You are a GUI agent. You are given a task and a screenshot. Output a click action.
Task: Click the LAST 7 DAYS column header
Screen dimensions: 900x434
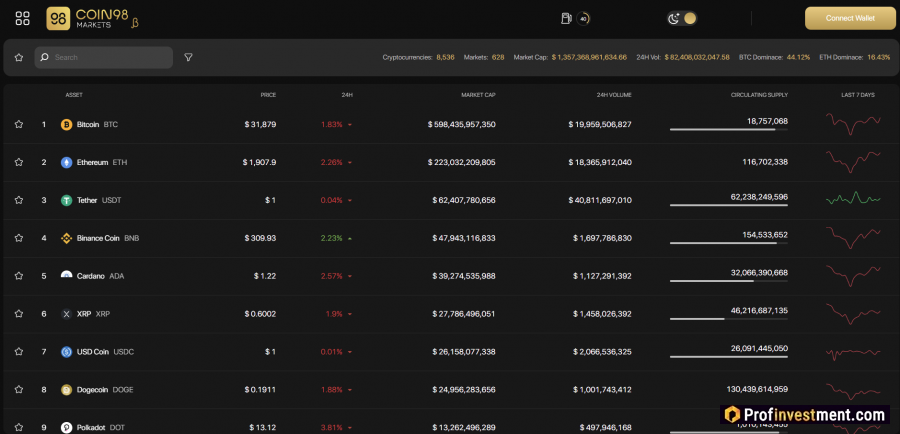(858, 95)
